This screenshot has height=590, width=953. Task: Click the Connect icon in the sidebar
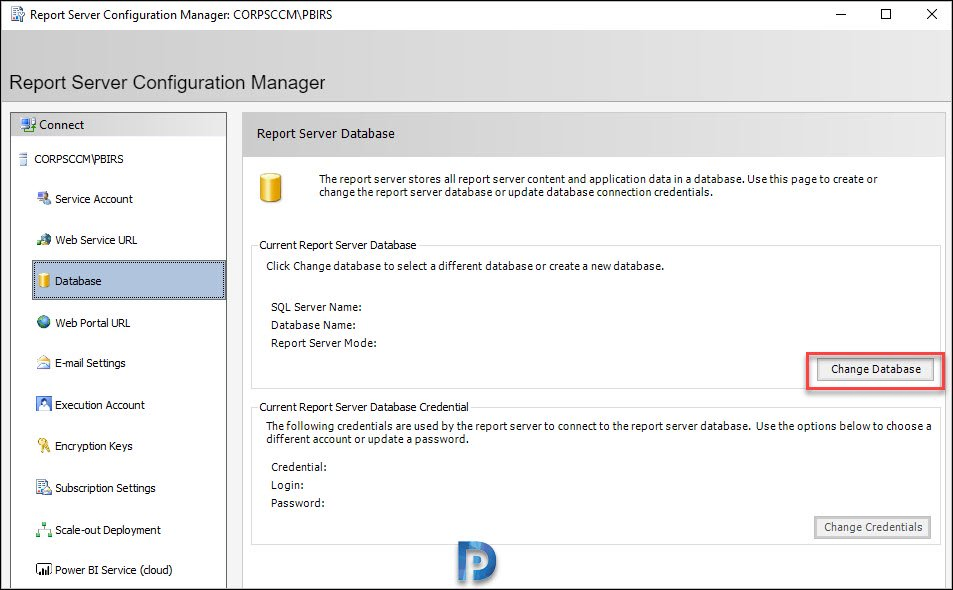point(28,125)
